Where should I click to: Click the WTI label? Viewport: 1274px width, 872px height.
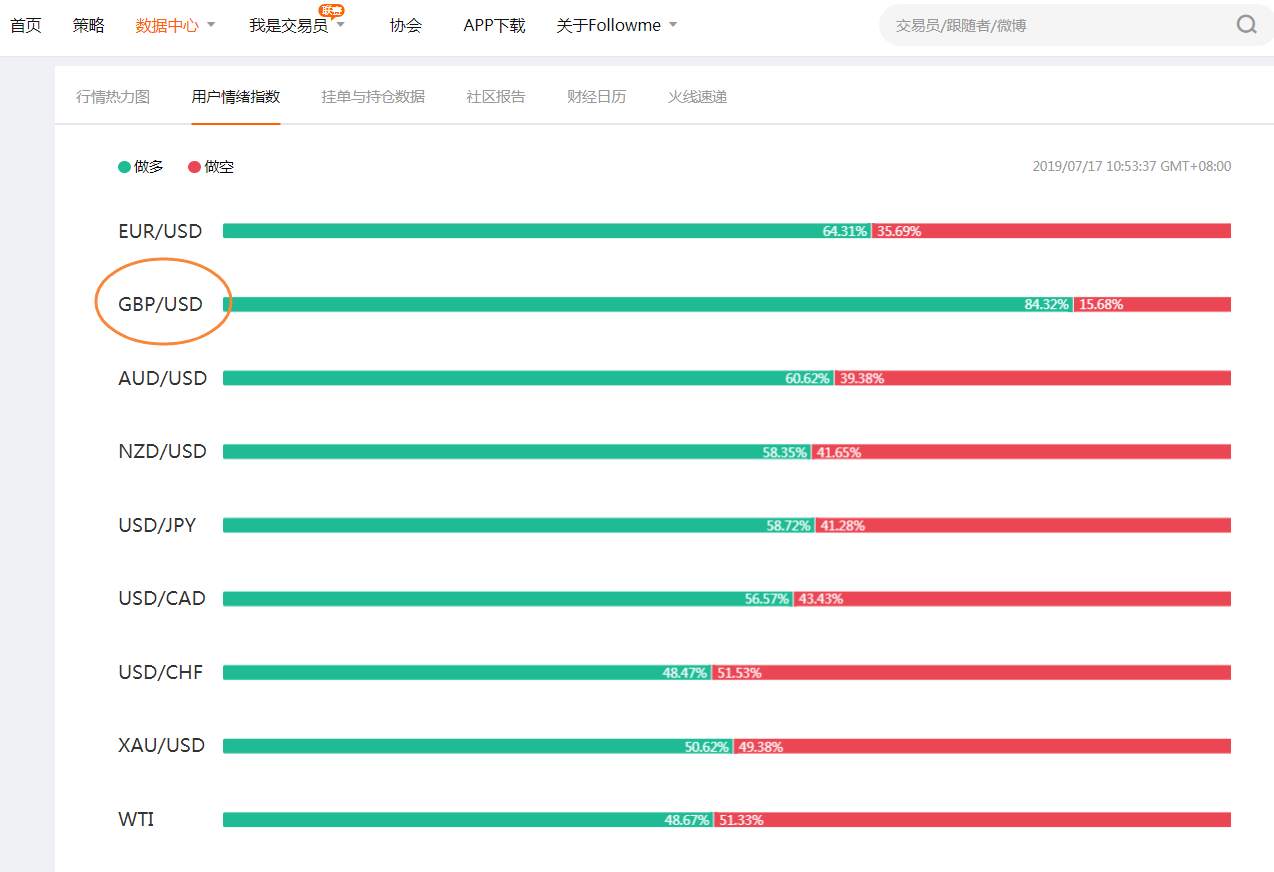pyautogui.click(x=136, y=819)
